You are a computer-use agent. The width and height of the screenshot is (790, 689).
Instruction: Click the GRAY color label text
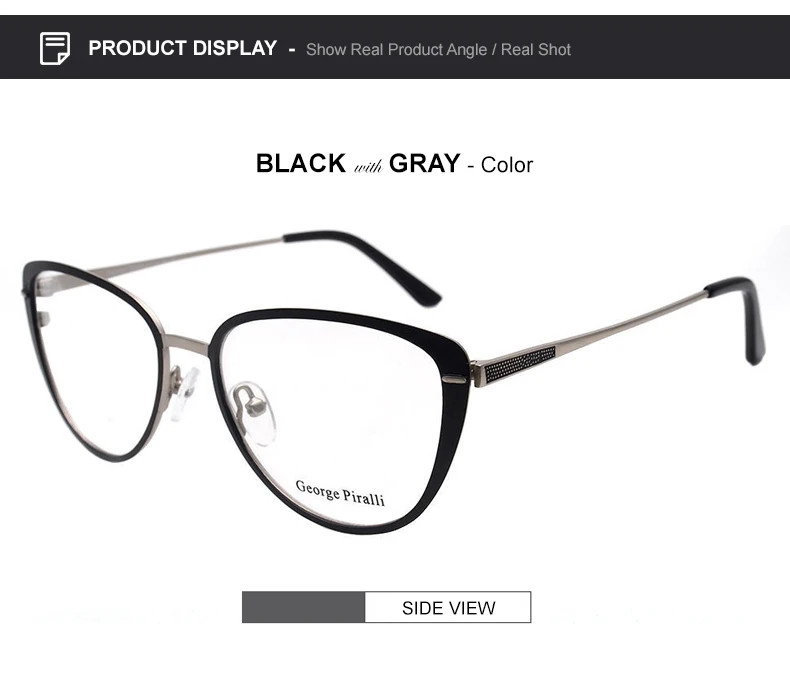click(x=425, y=163)
